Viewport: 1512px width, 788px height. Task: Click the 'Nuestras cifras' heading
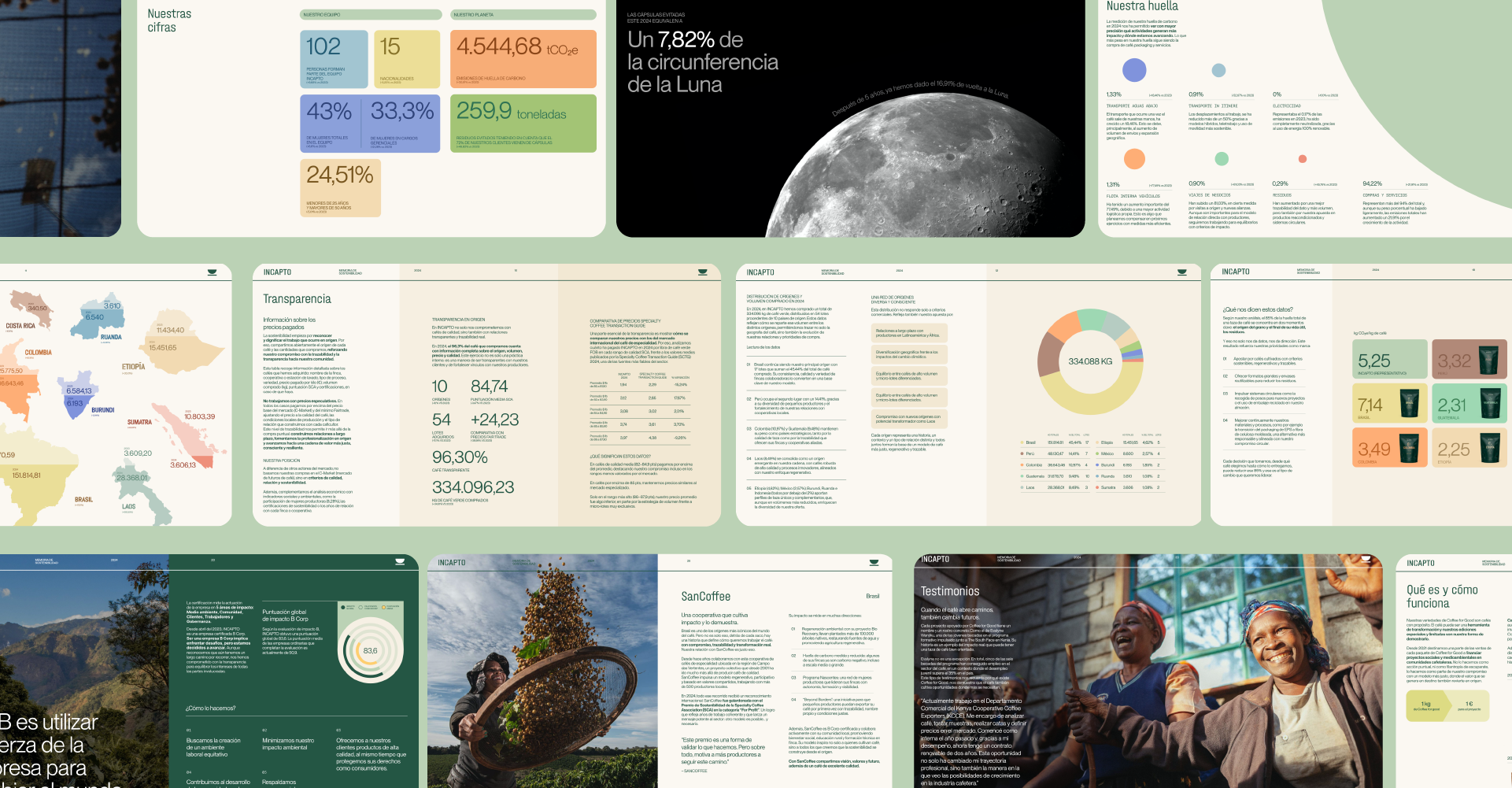coord(169,20)
